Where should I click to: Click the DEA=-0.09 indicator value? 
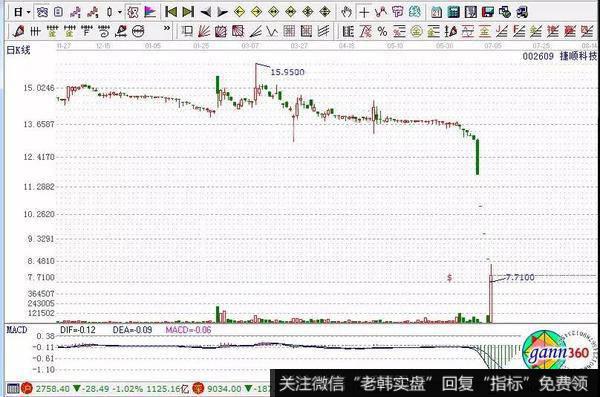tap(132, 330)
